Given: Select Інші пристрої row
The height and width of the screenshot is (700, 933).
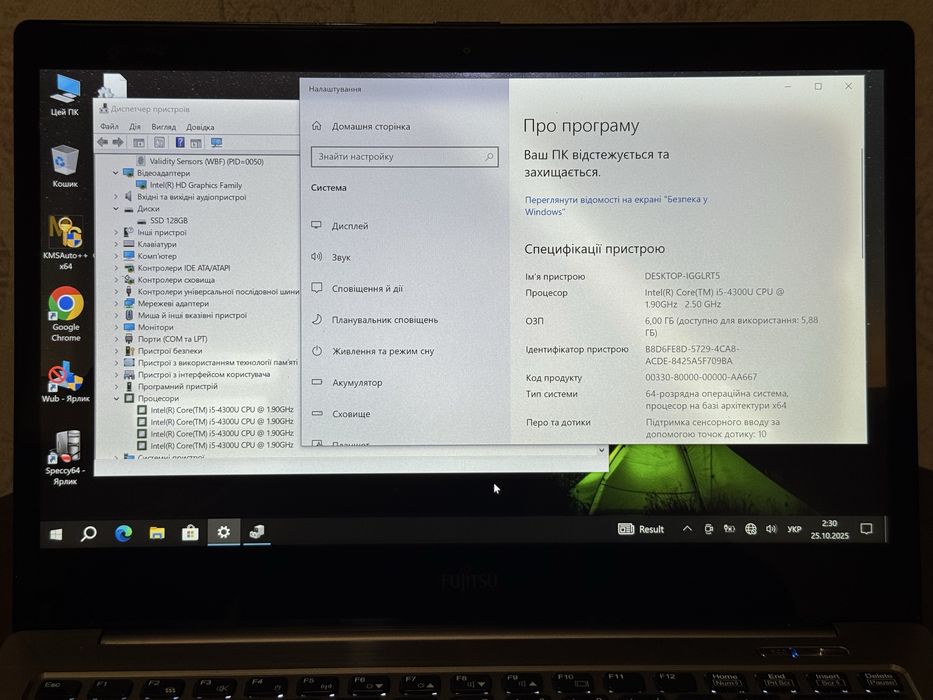Looking at the screenshot, I should click(162, 232).
